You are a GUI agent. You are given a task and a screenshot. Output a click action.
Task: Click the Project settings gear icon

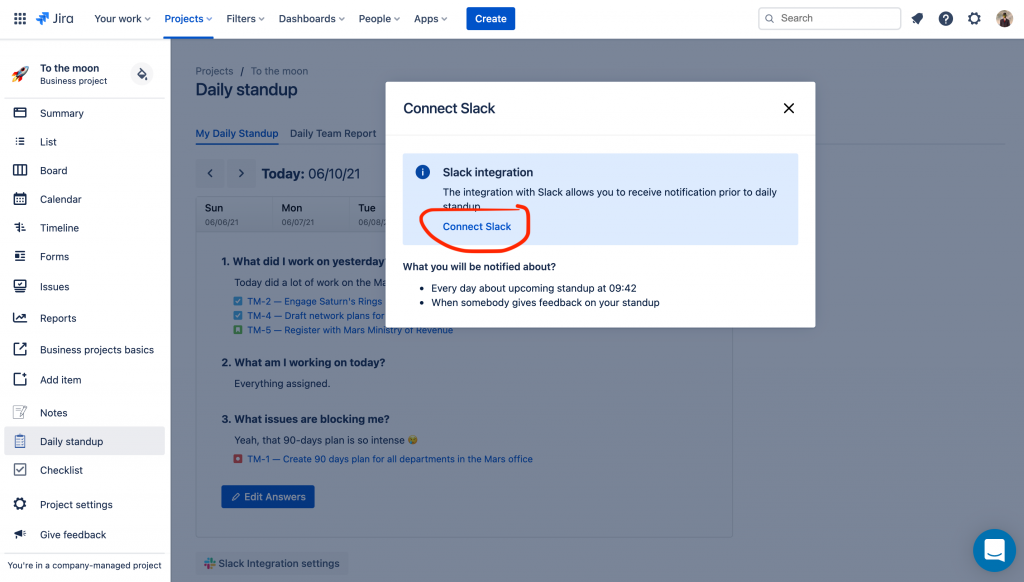tap(20, 504)
